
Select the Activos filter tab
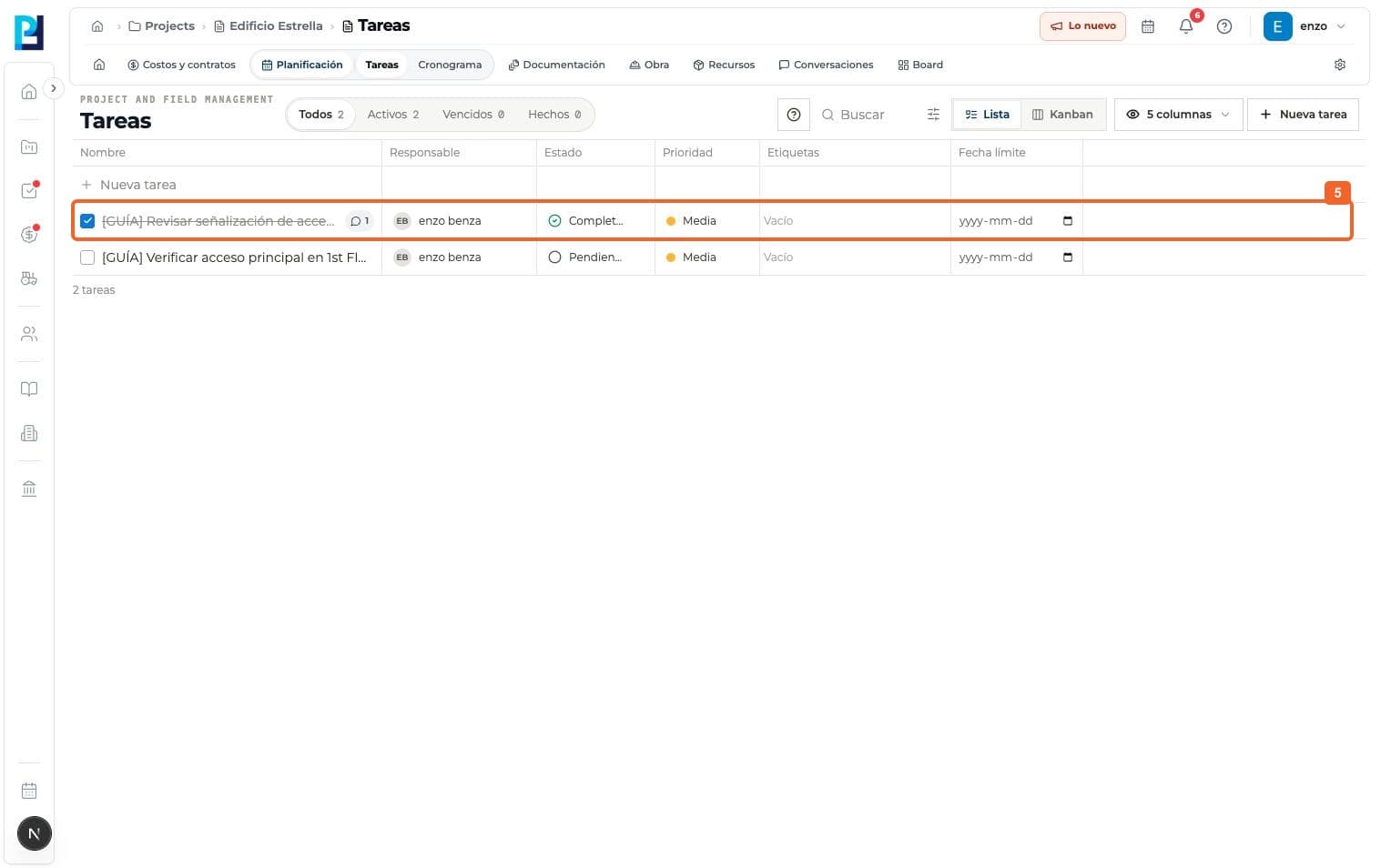pyautogui.click(x=393, y=115)
